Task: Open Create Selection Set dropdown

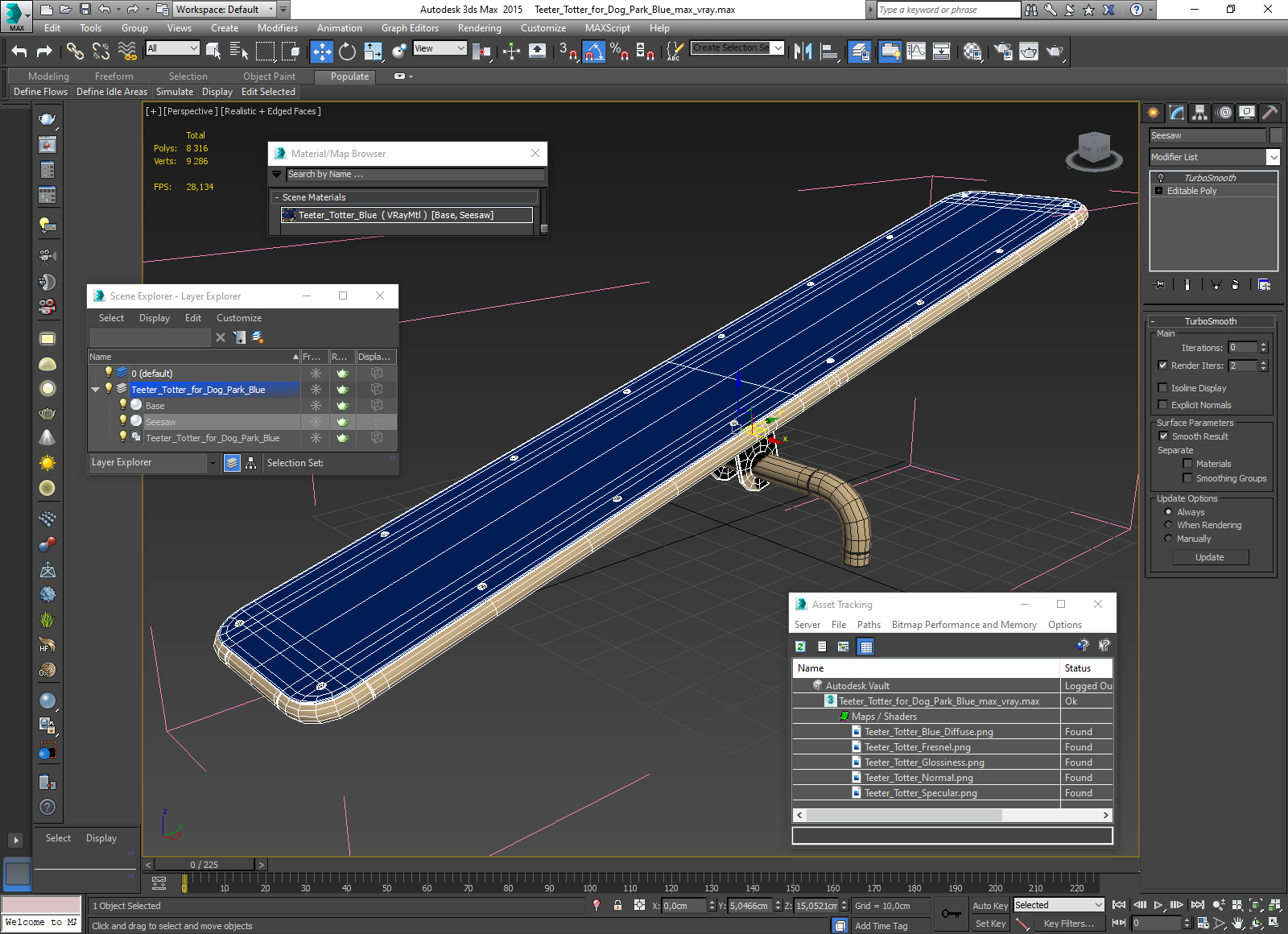Action: (778, 48)
